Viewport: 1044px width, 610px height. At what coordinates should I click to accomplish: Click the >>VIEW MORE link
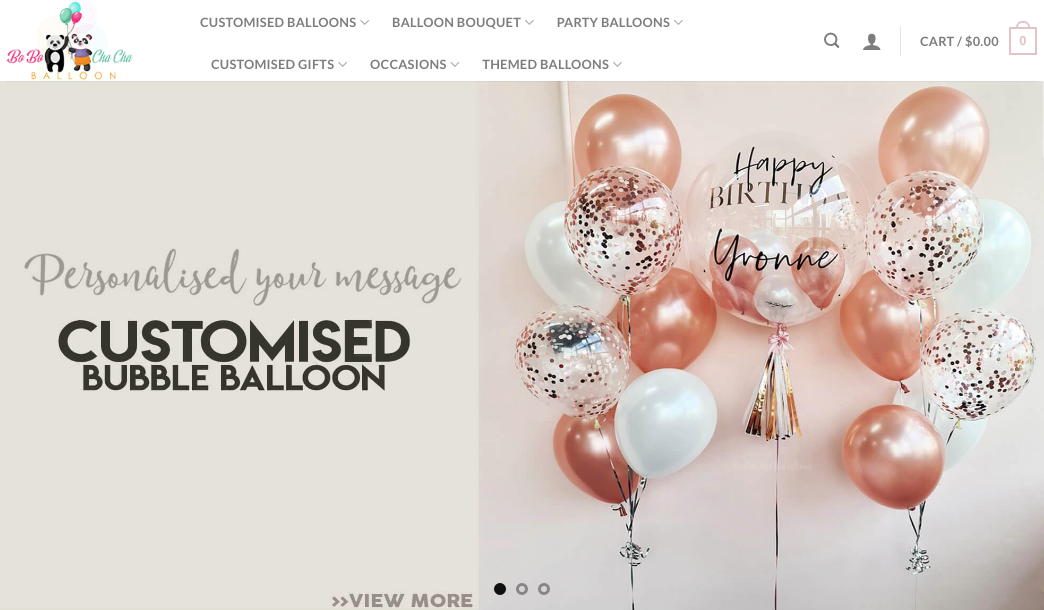pos(402,601)
